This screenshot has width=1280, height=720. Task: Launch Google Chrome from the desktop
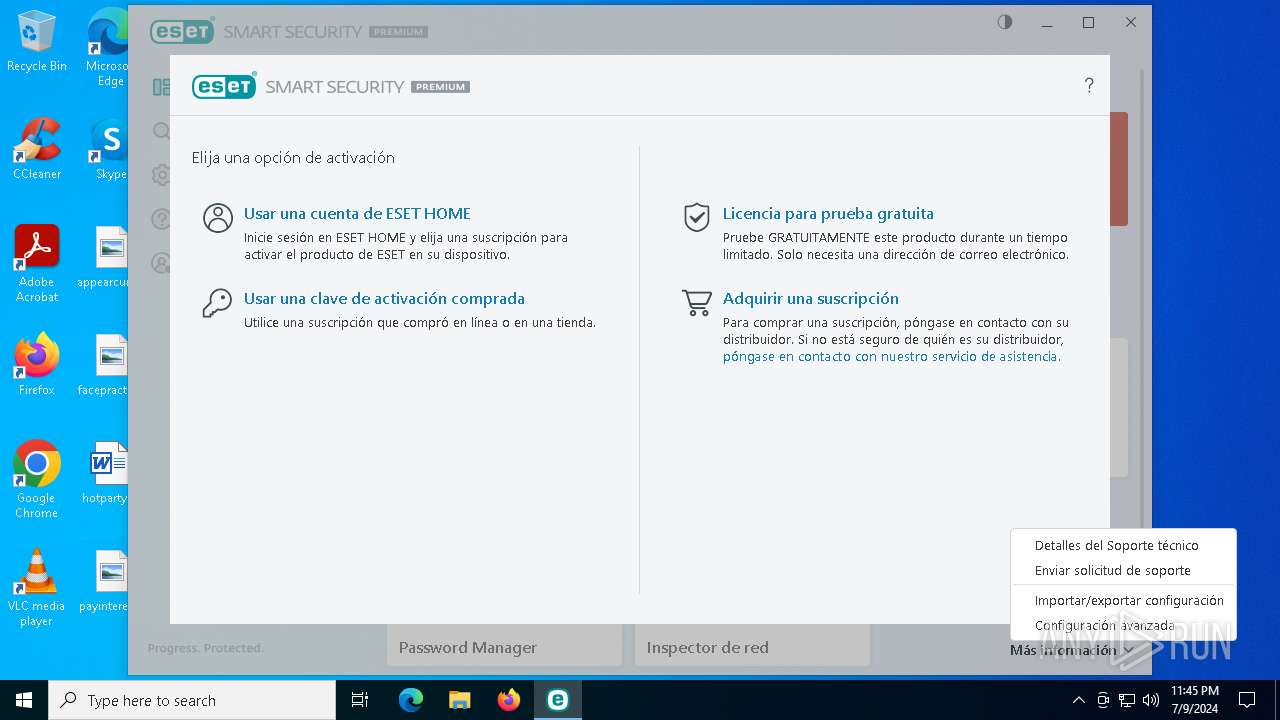click(x=37, y=480)
